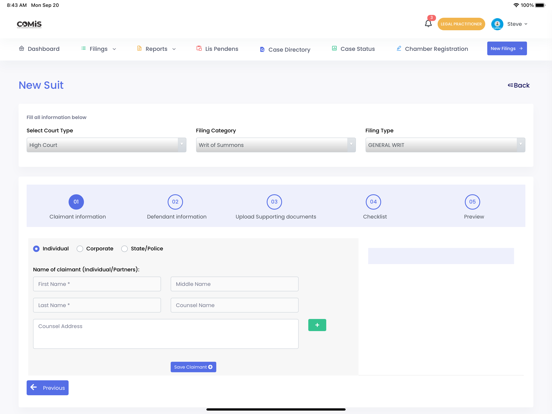This screenshot has height=414, width=552.
Task: Go to step 02 Defendant information circle
Action: click(x=175, y=202)
